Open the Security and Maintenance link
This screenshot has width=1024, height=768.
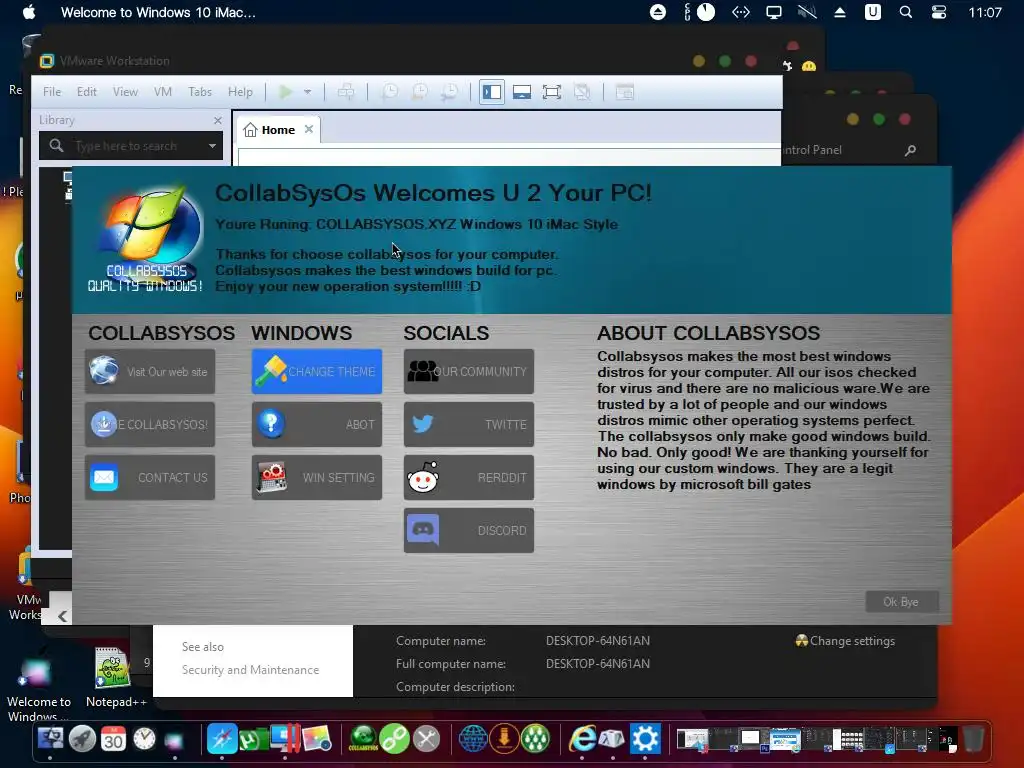coord(250,669)
